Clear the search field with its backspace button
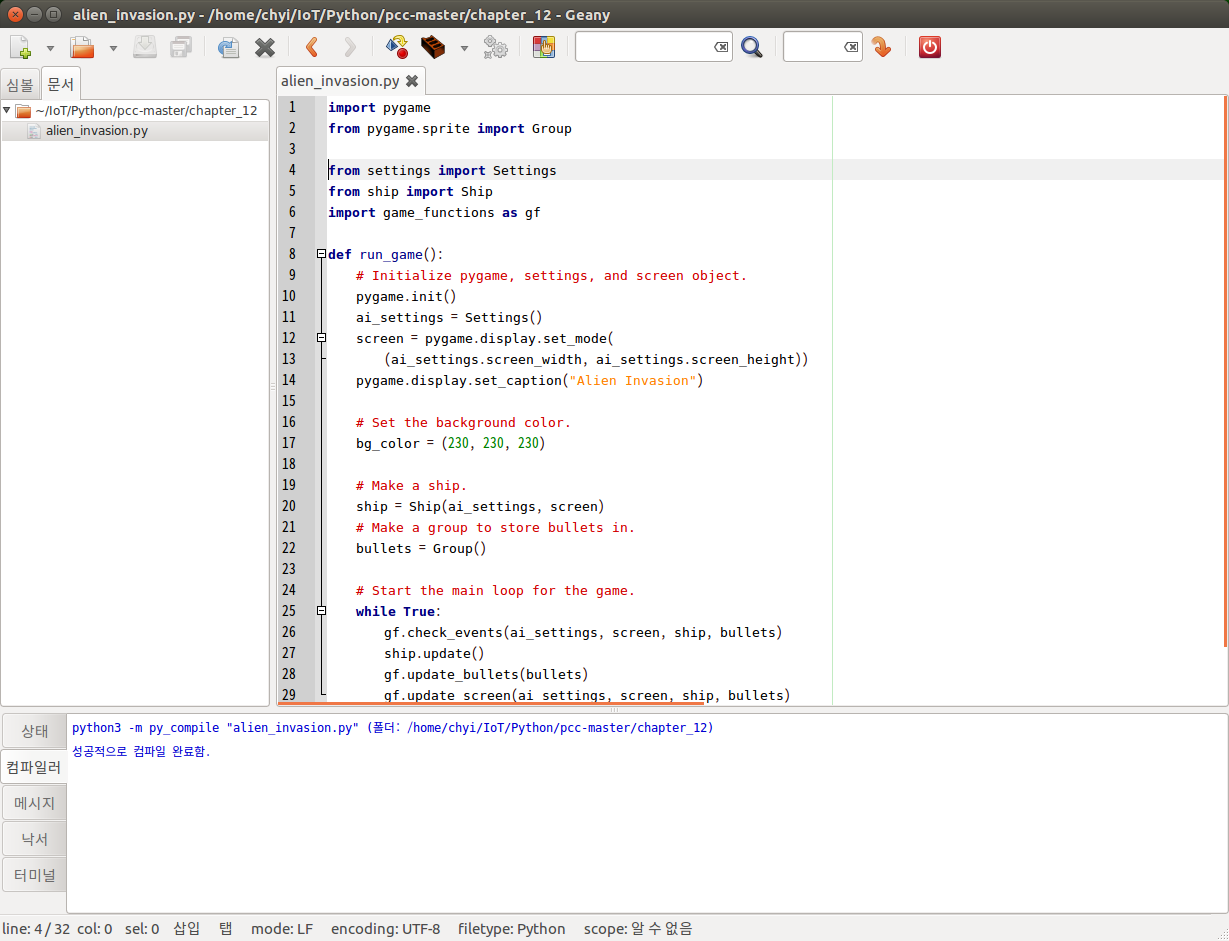 [721, 46]
